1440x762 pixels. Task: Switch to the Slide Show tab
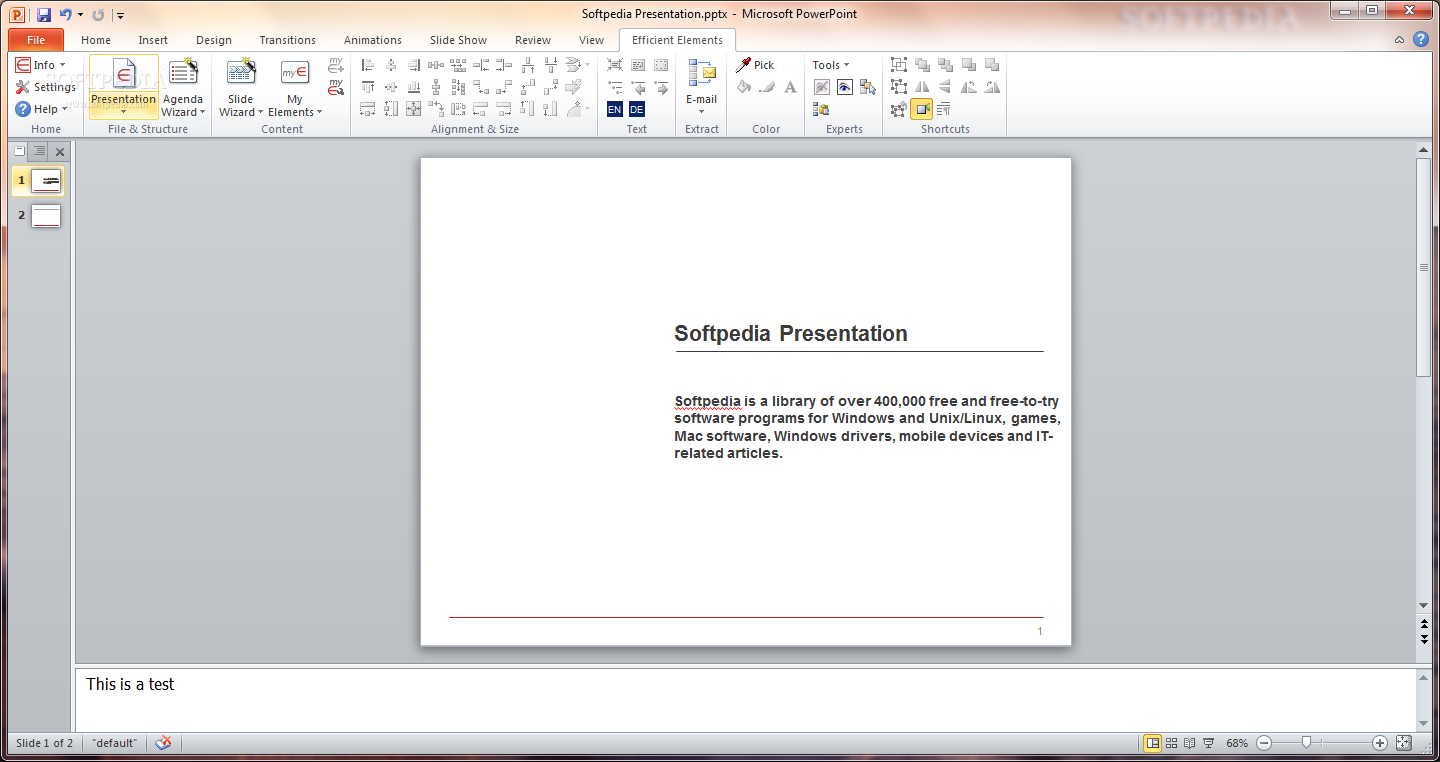pos(459,40)
